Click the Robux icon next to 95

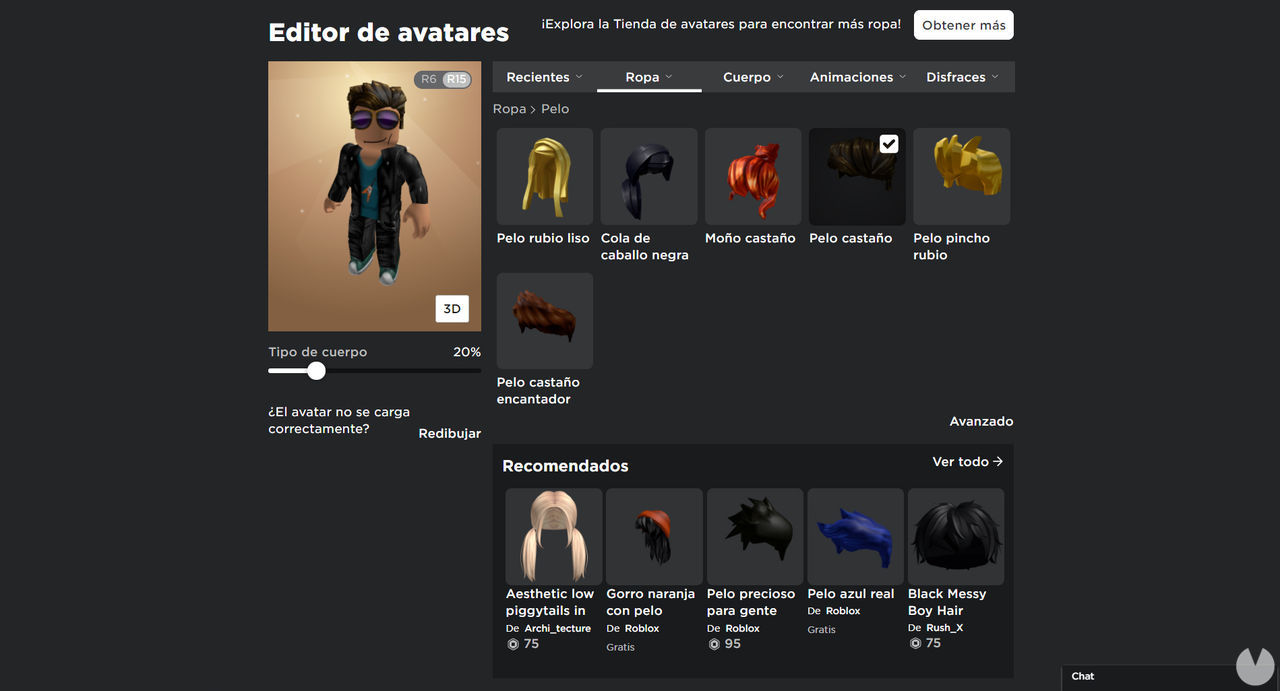click(714, 644)
